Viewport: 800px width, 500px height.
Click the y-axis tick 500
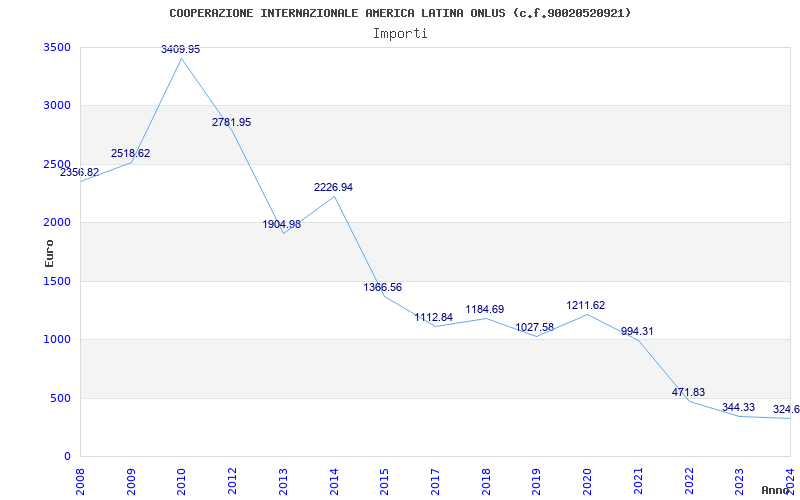[61, 398]
